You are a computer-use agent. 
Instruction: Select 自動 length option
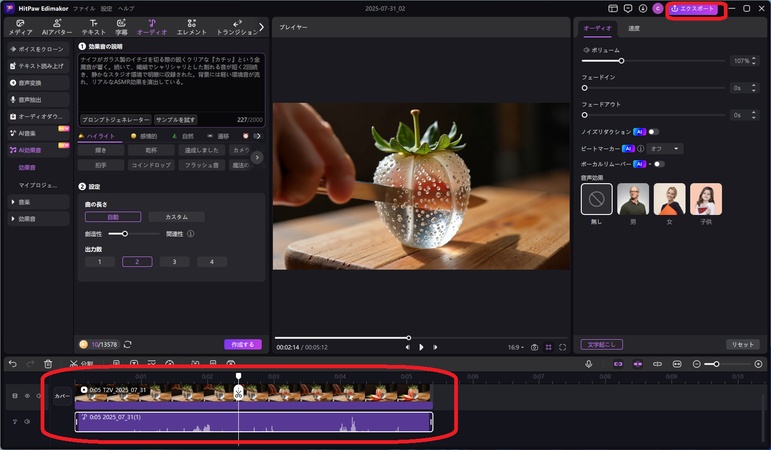[113, 217]
